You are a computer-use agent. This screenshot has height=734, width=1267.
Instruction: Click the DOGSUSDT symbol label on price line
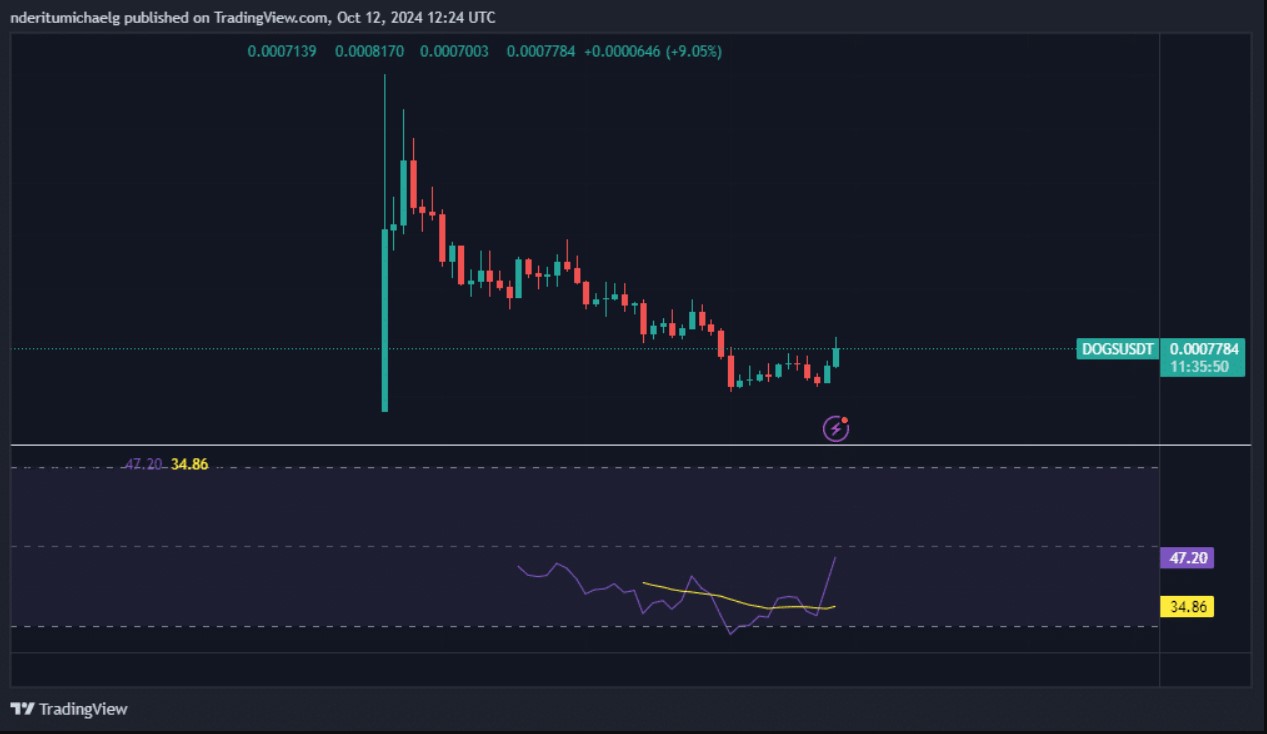coord(1119,350)
